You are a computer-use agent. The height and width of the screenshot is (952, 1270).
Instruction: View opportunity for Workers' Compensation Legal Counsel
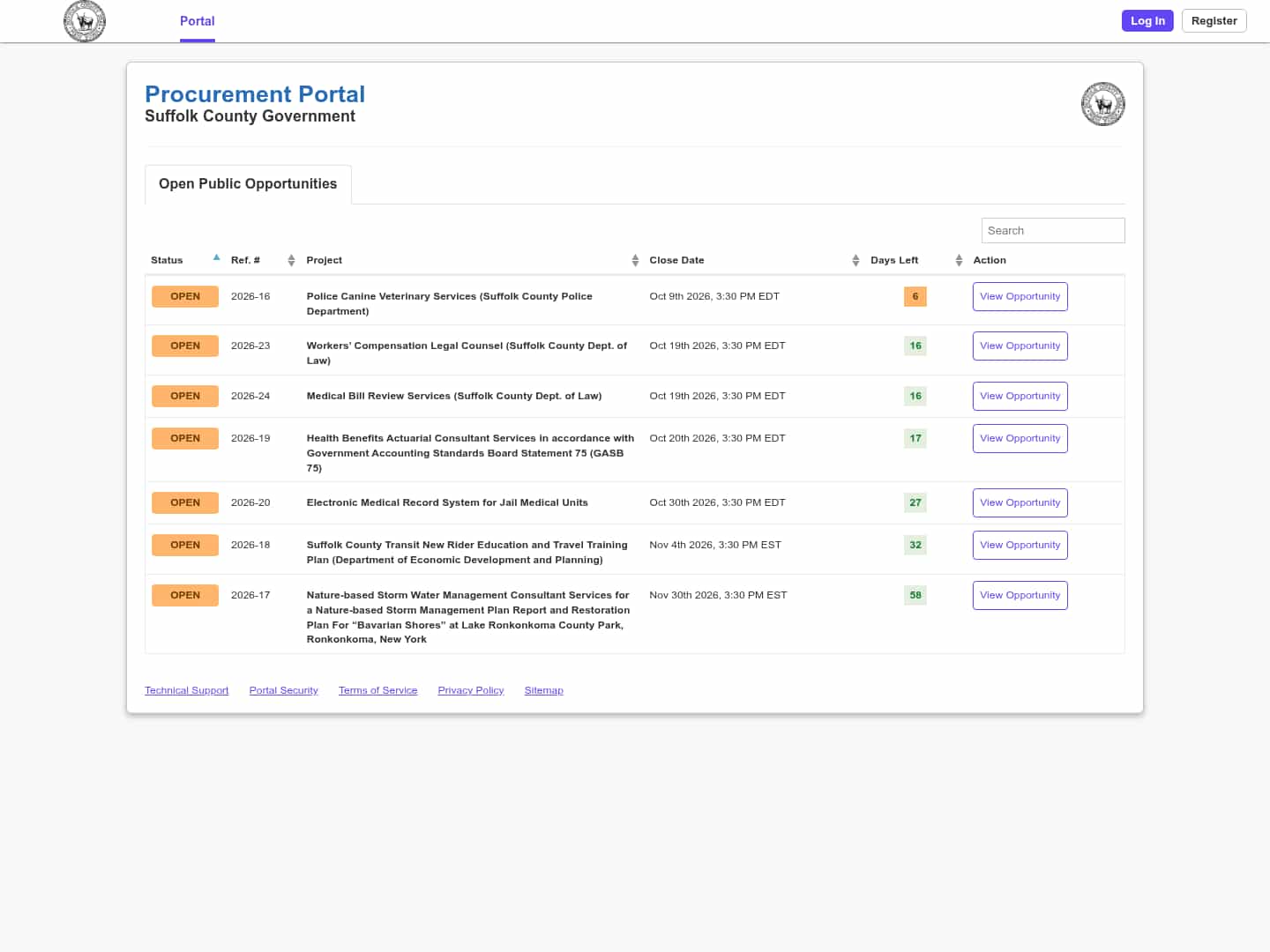(1020, 346)
